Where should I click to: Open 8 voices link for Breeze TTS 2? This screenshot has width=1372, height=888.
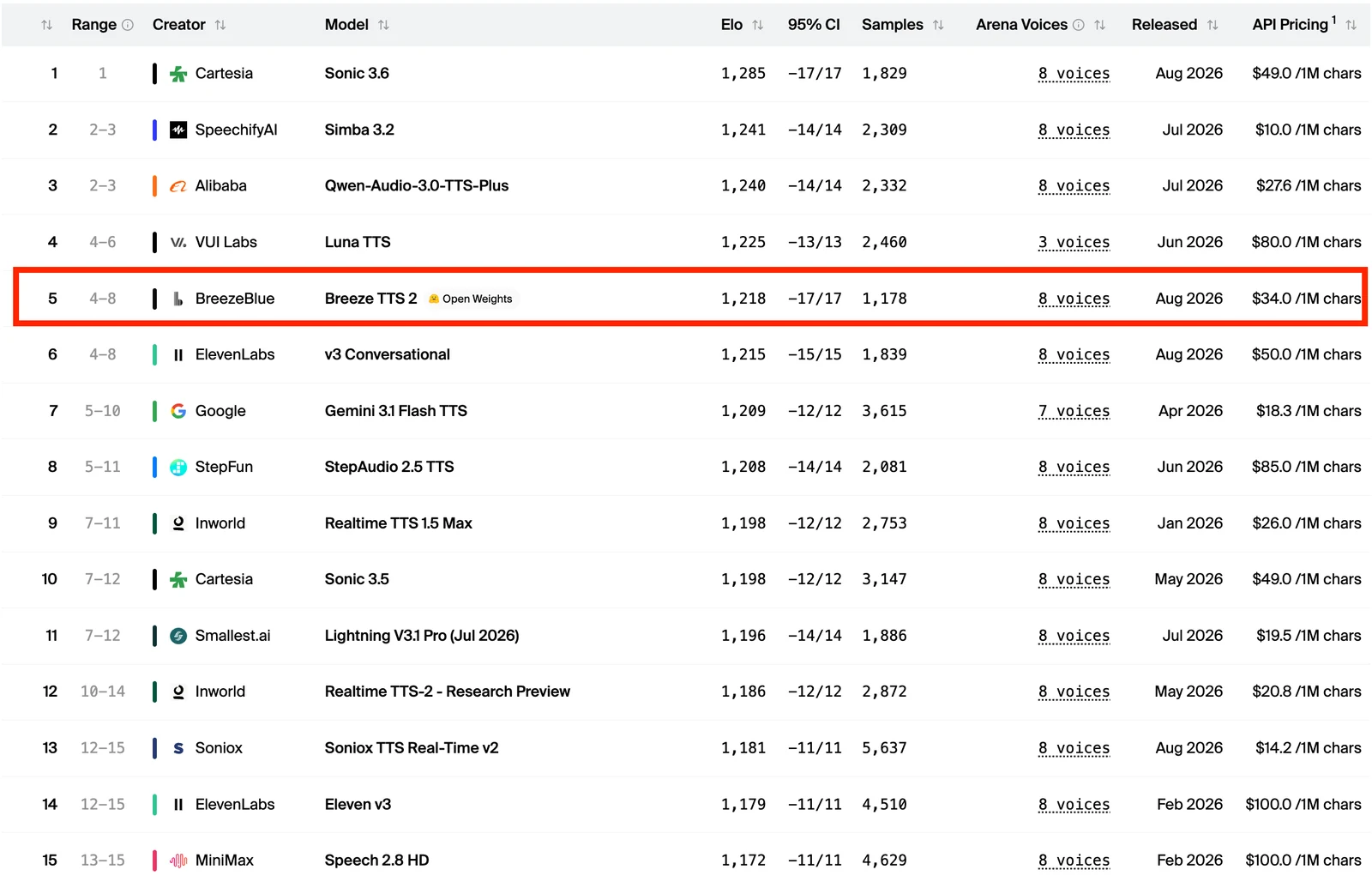(x=1074, y=299)
